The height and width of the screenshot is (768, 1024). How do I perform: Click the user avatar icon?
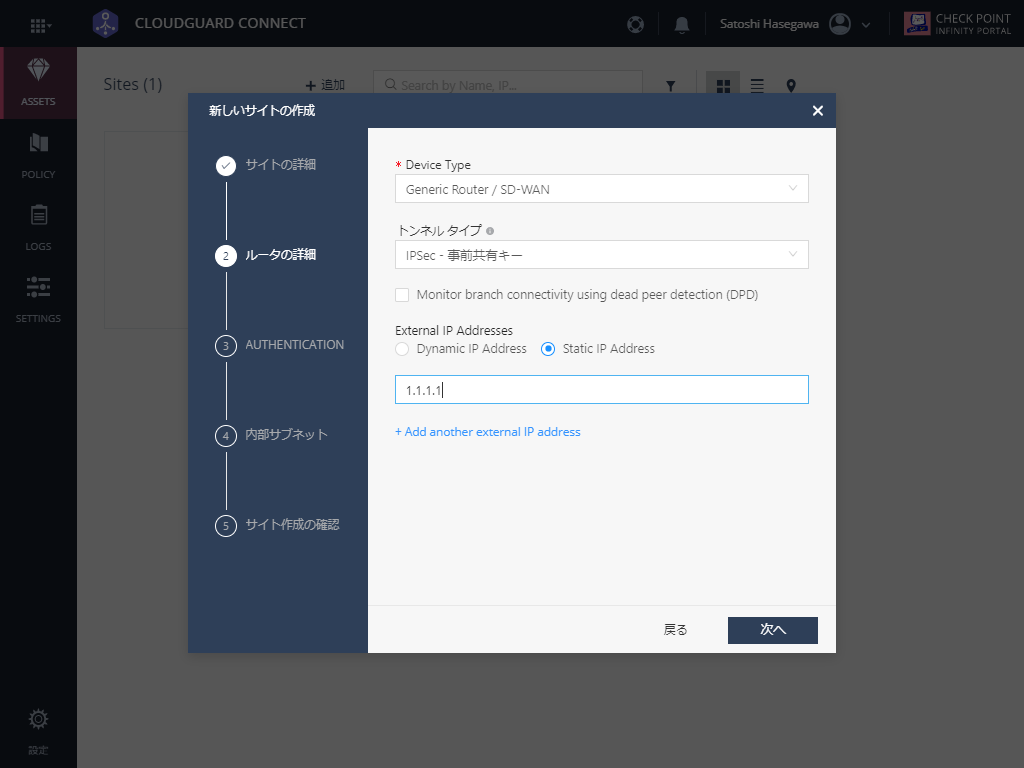pos(840,24)
